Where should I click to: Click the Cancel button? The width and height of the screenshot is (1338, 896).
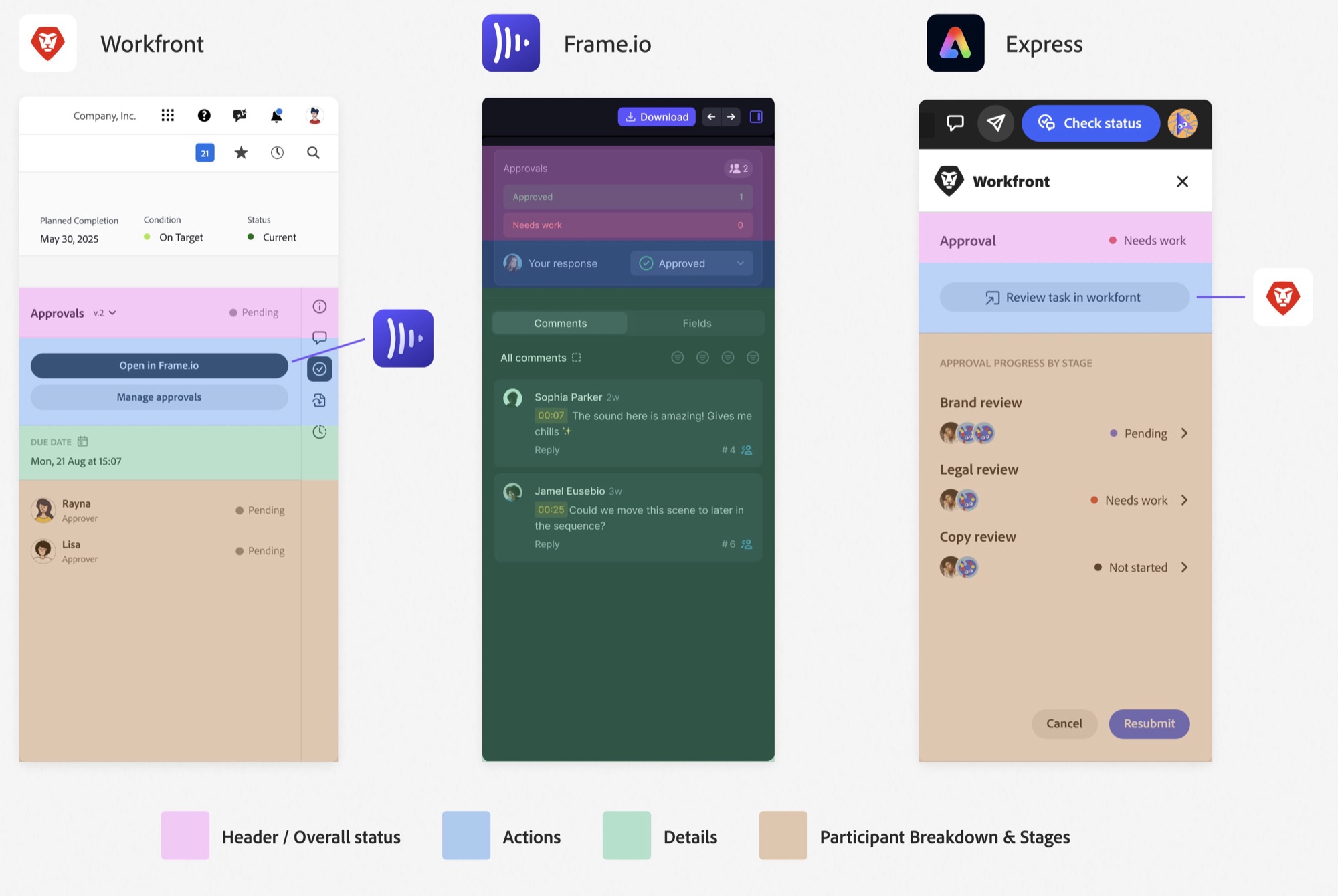point(1064,723)
